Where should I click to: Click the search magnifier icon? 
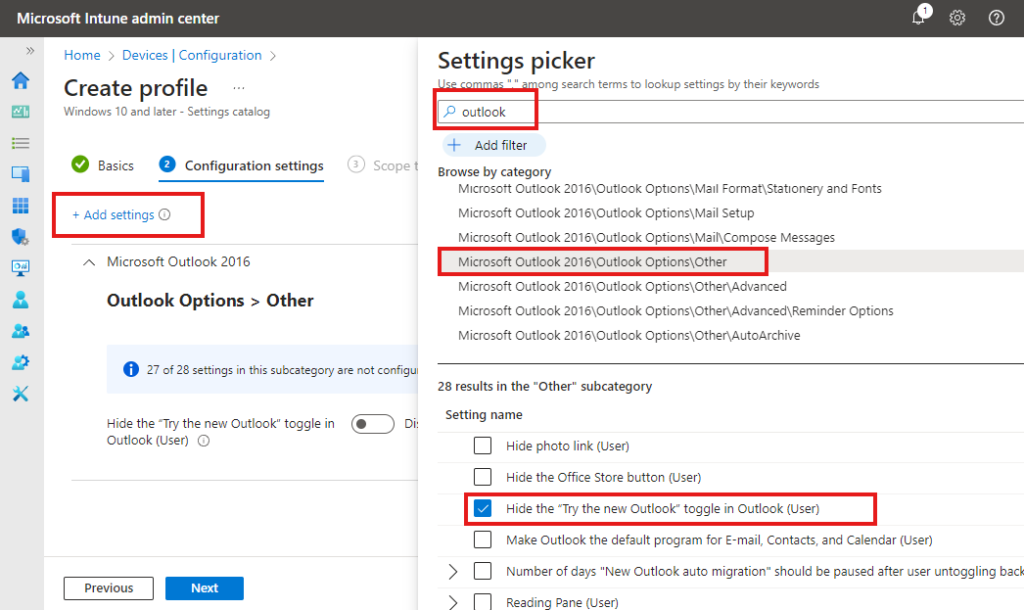(450, 112)
